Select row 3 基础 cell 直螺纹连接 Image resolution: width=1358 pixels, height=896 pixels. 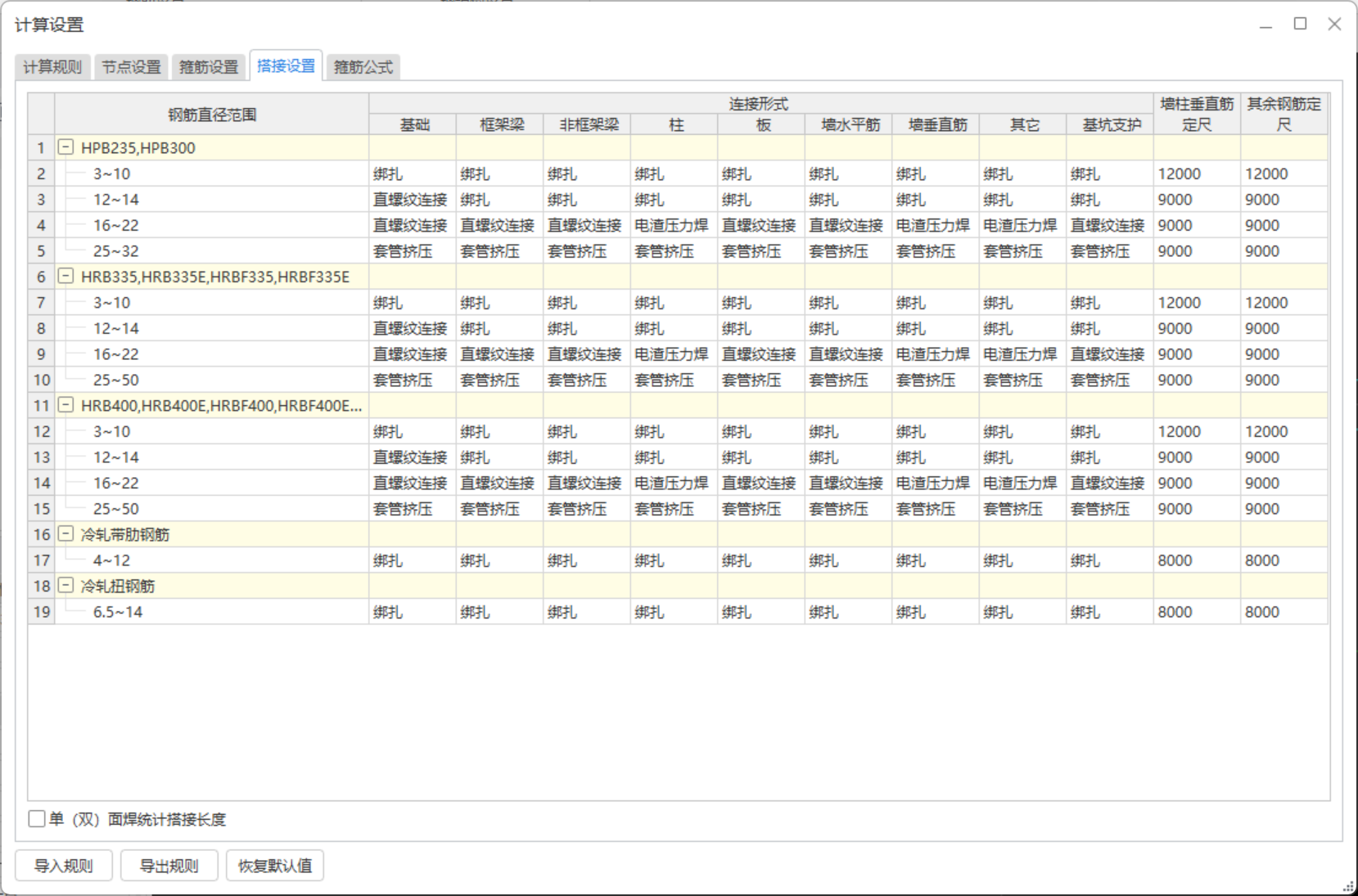(413, 200)
